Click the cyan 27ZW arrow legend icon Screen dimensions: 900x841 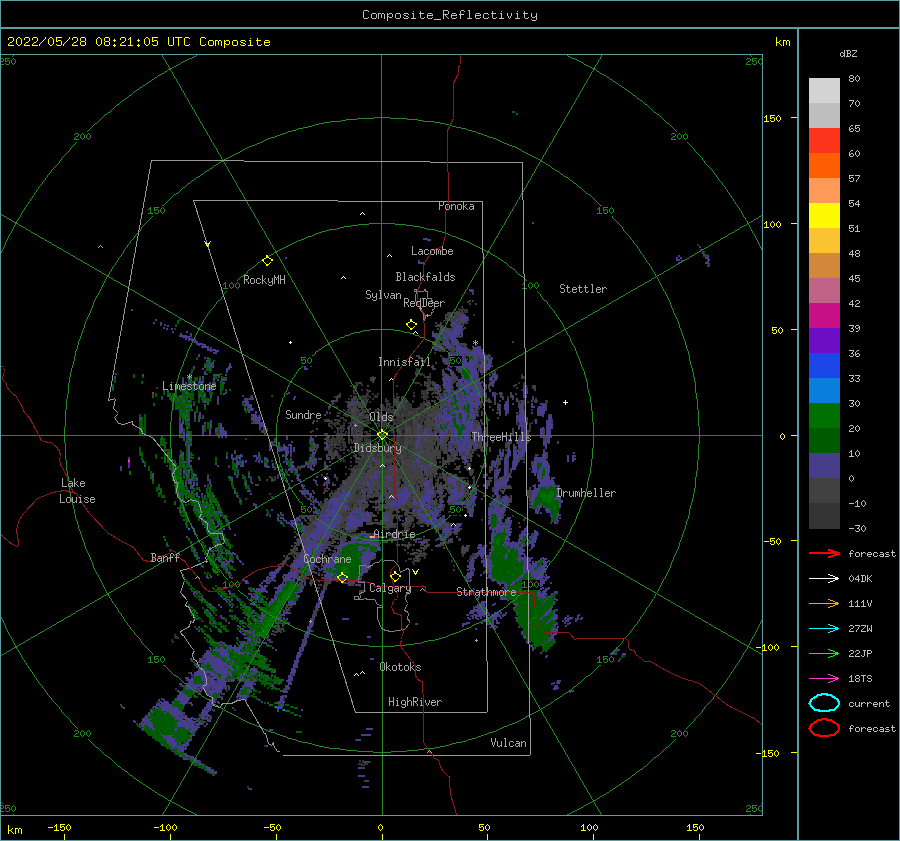pyautogui.click(x=824, y=629)
